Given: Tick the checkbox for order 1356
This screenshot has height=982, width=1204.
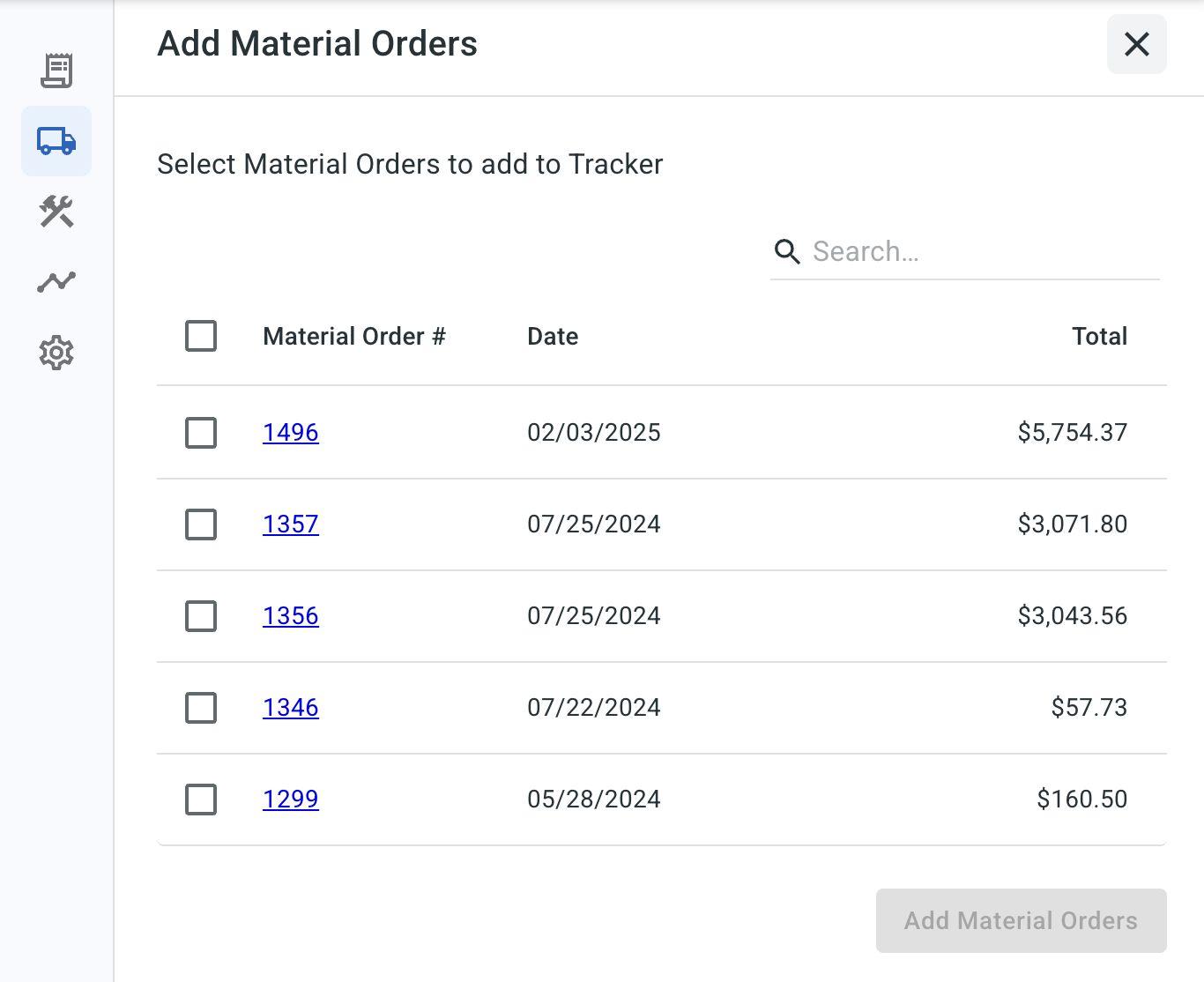Looking at the screenshot, I should 201,616.
